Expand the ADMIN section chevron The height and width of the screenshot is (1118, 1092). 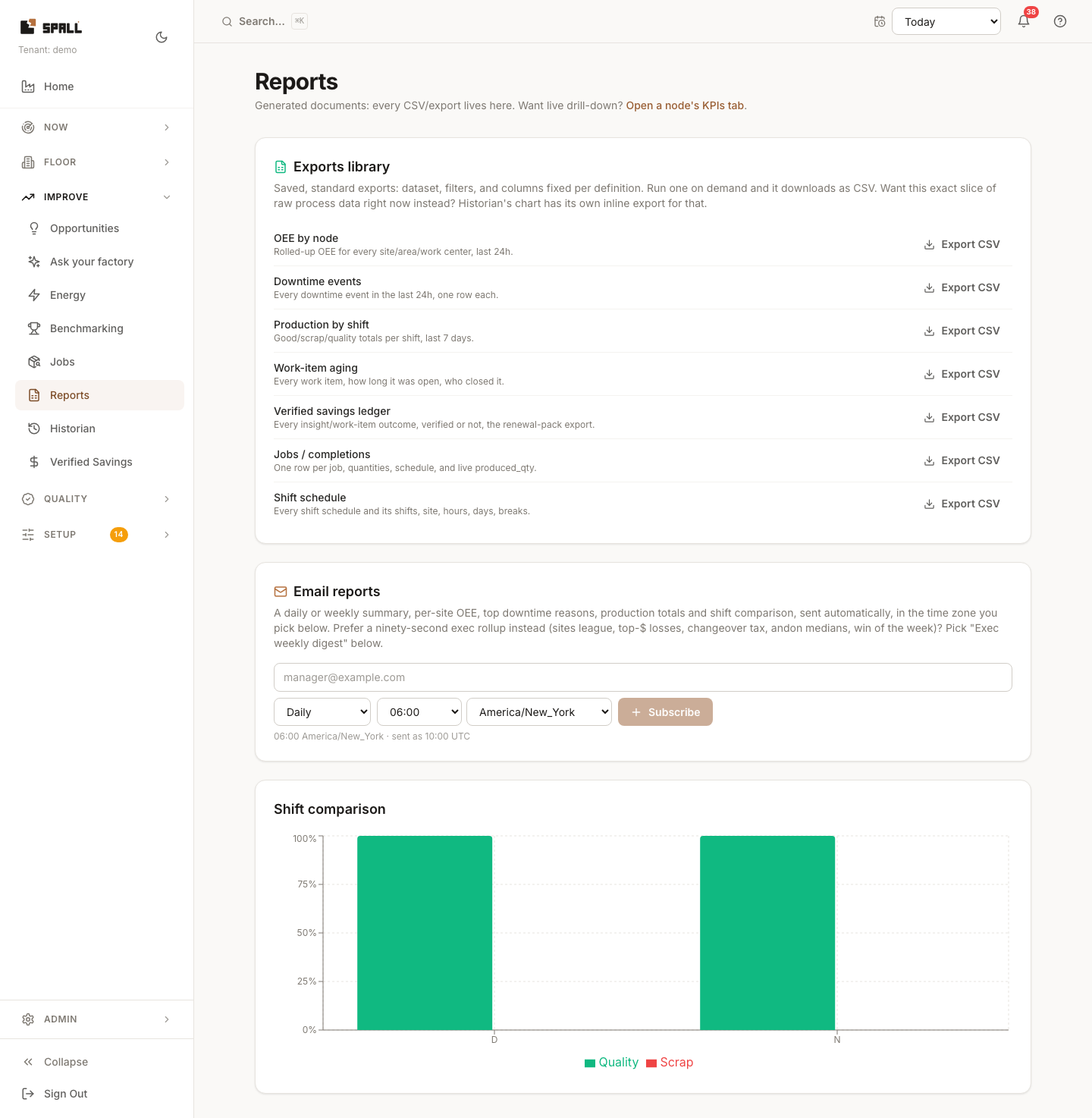click(x=167, y=1019)
